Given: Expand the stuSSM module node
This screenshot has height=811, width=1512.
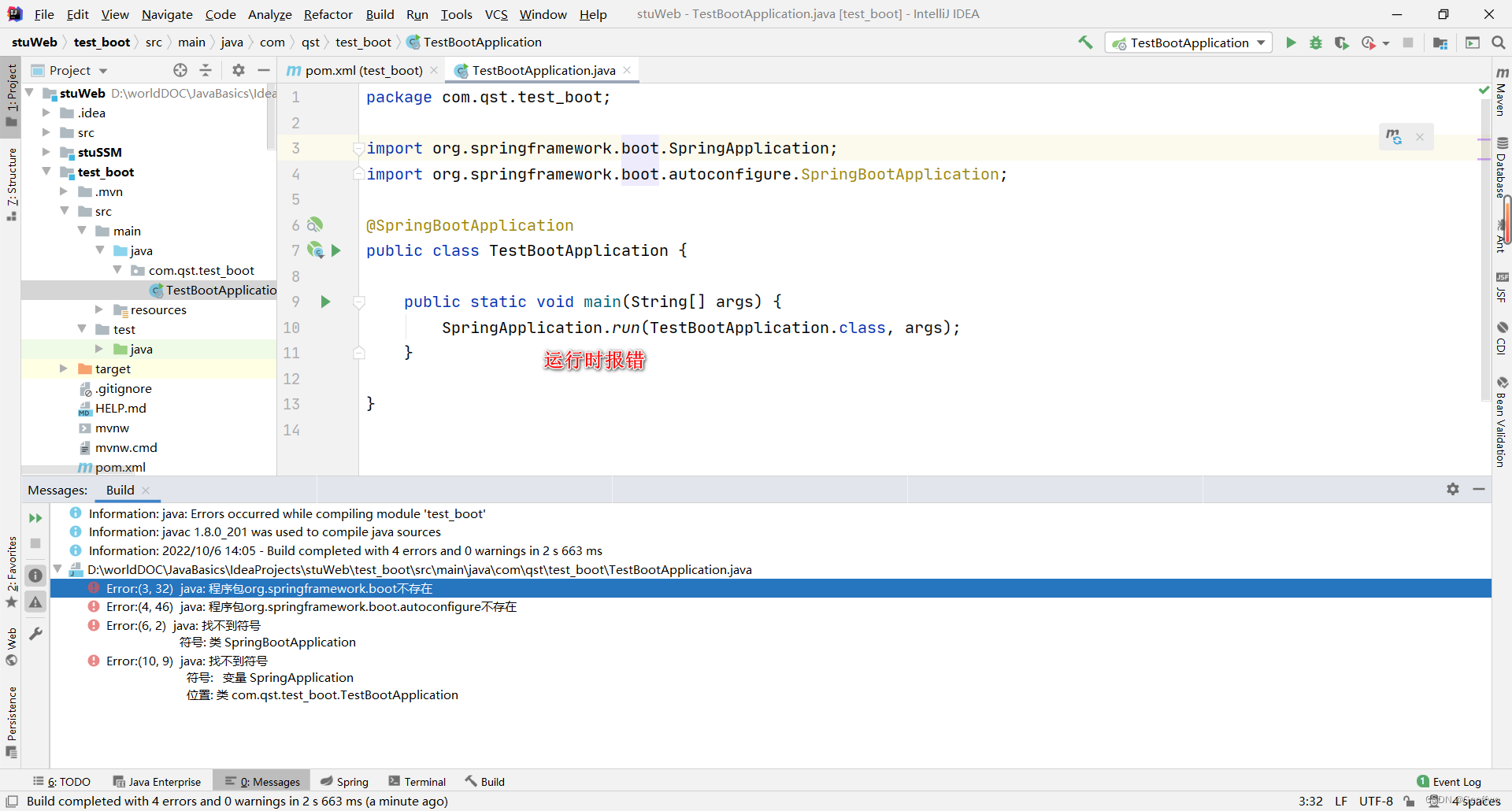Looking at the screenshot, I should point(46,152).
